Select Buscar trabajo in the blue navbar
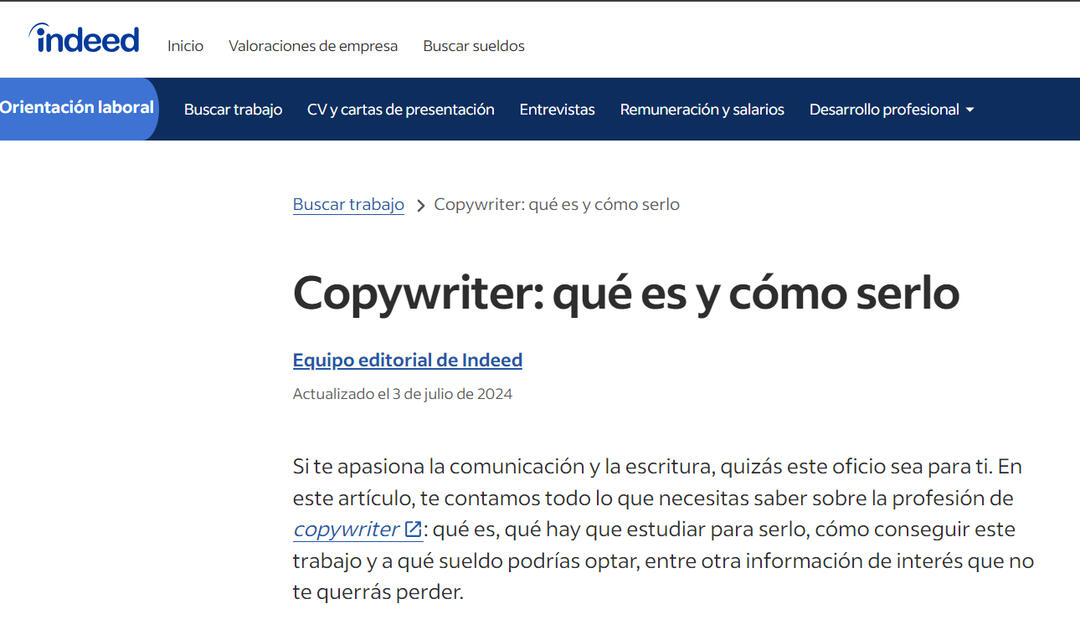 pos(233,110)
